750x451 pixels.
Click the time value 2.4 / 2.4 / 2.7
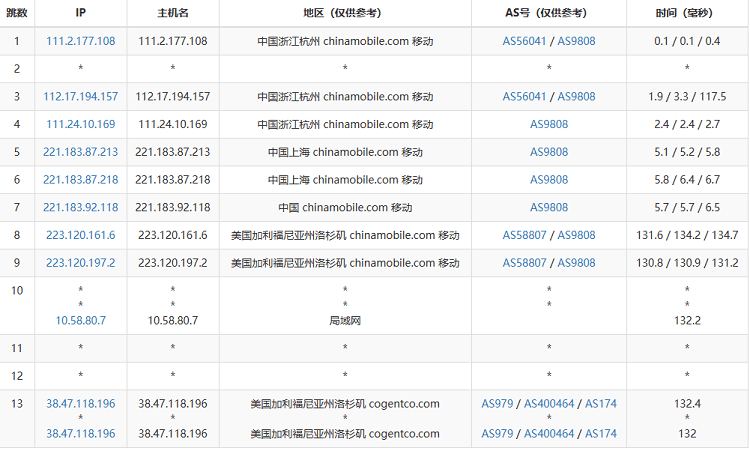[687, 124]
